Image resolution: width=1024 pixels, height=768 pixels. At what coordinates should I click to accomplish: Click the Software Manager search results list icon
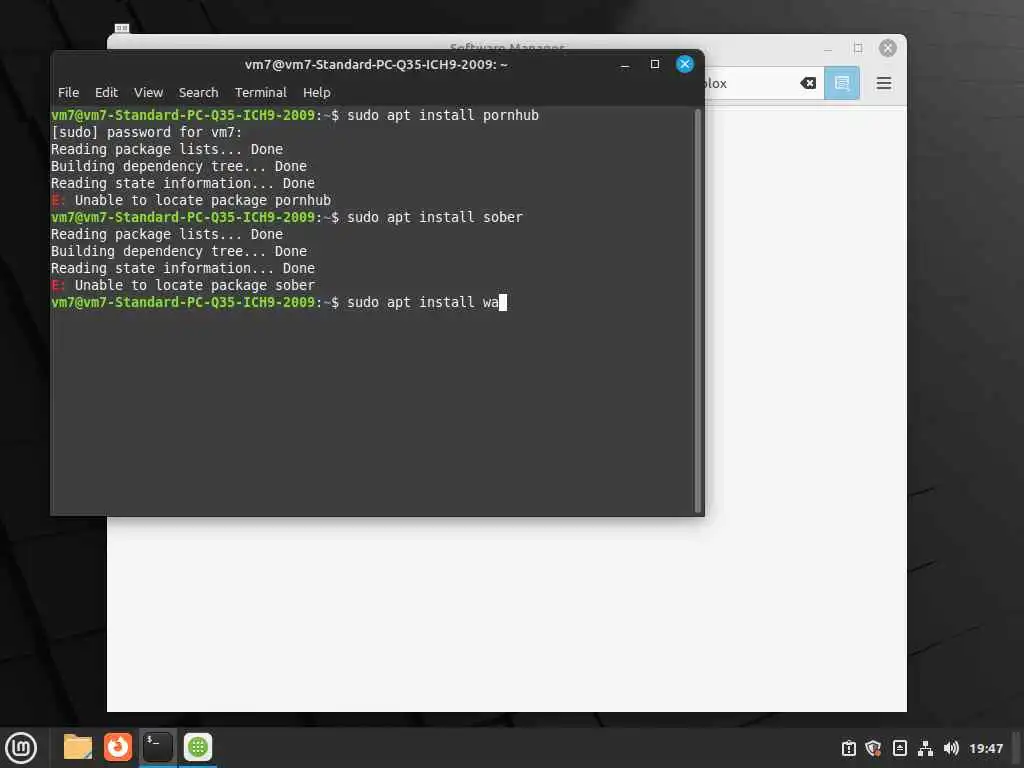pyautogui.click(x=842, y=83)
